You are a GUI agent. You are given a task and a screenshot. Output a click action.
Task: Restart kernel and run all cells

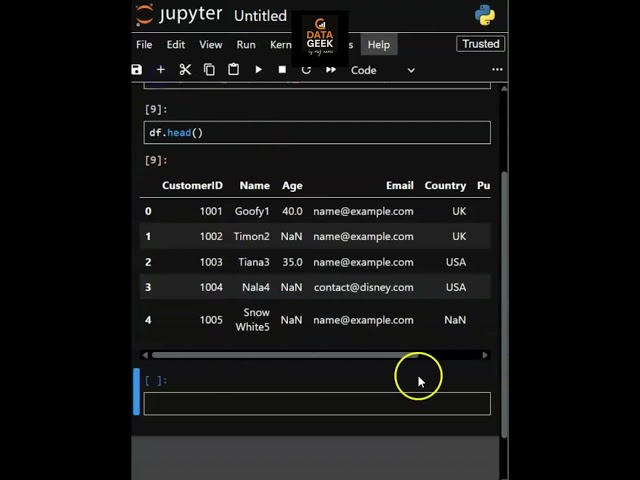pos(331,70)
